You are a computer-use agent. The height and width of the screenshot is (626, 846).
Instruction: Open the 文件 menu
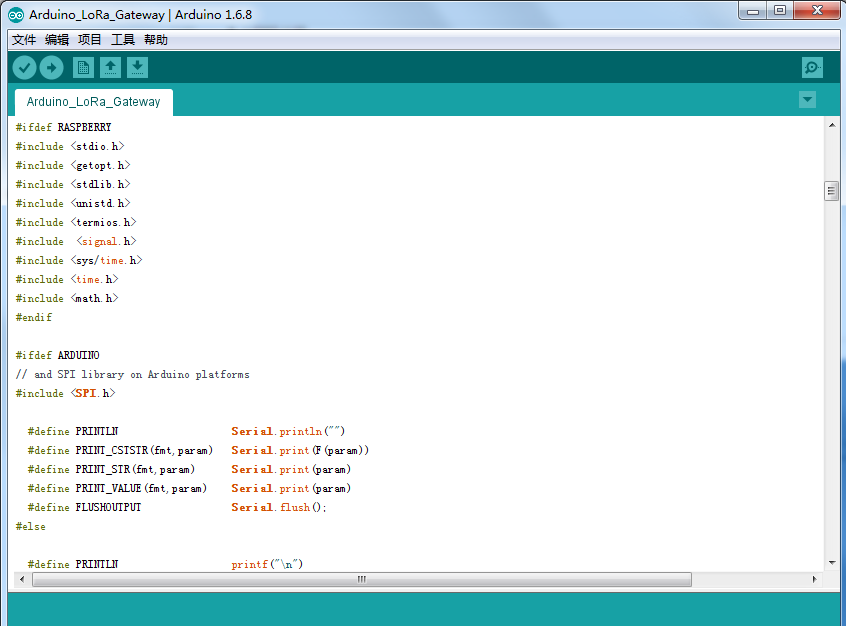24,40
